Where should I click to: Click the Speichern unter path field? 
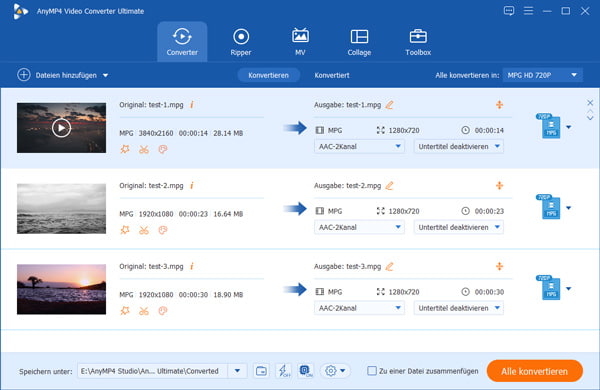pos(153,371)
